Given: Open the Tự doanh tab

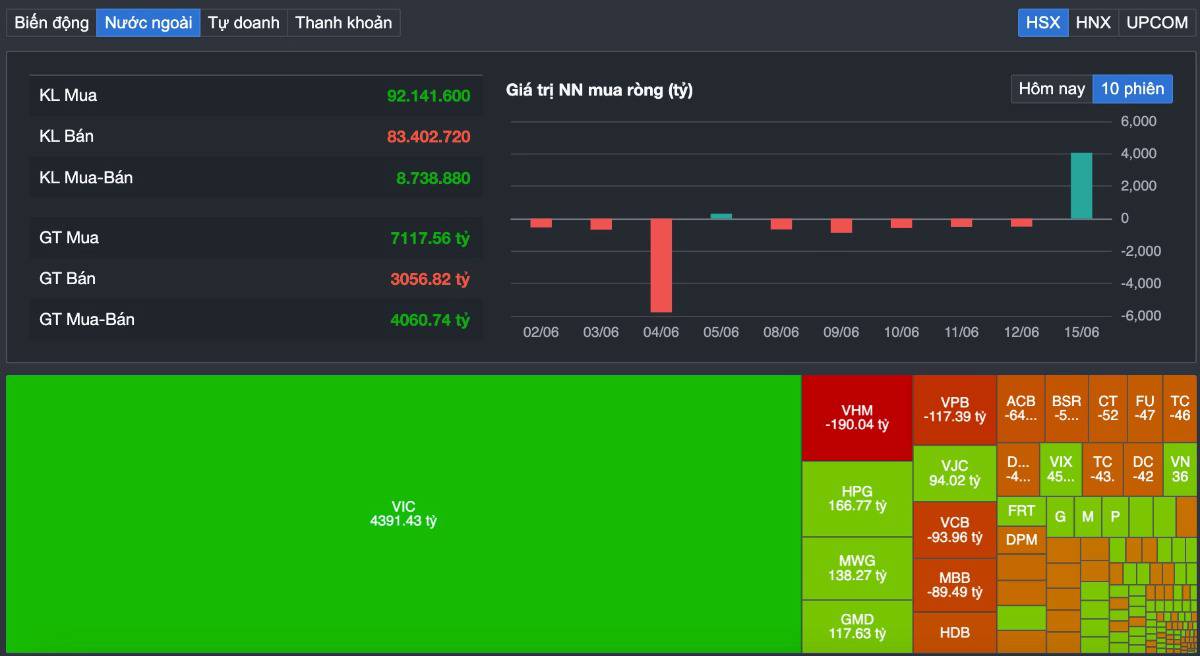Looking at the screenshot, I should point(243,22).
